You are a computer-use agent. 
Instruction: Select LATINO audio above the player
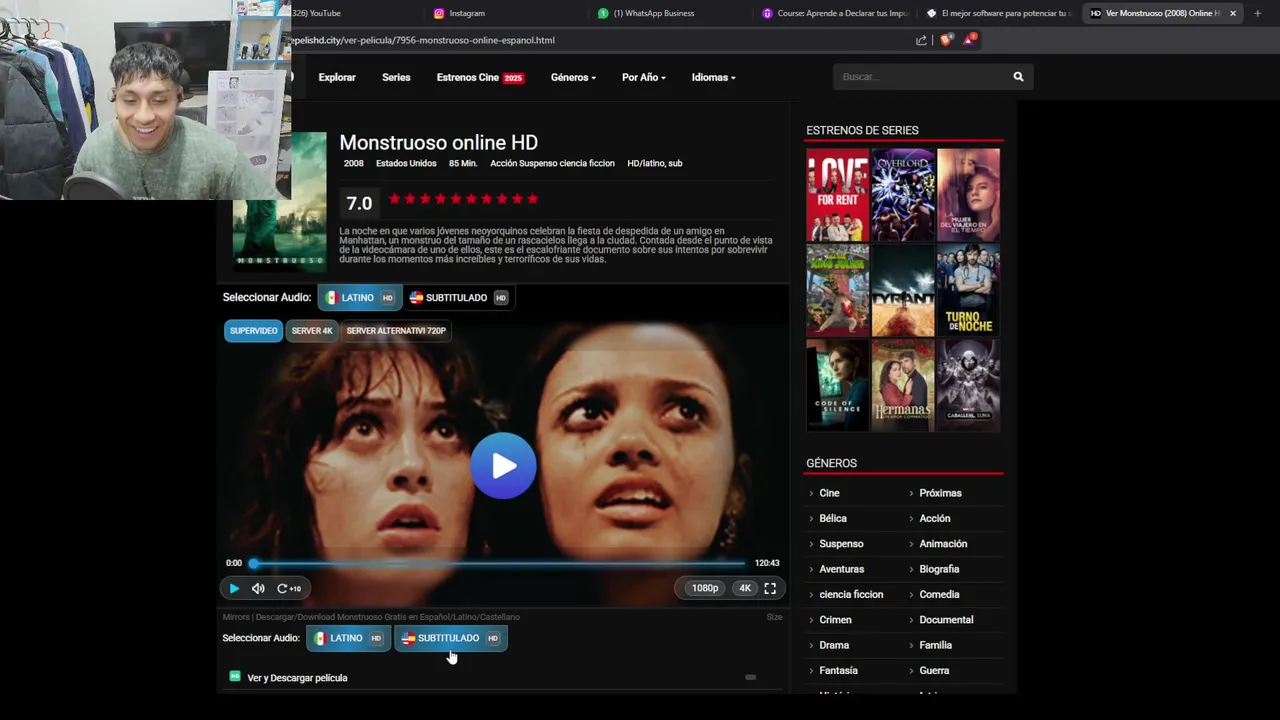tap(359, 297)
